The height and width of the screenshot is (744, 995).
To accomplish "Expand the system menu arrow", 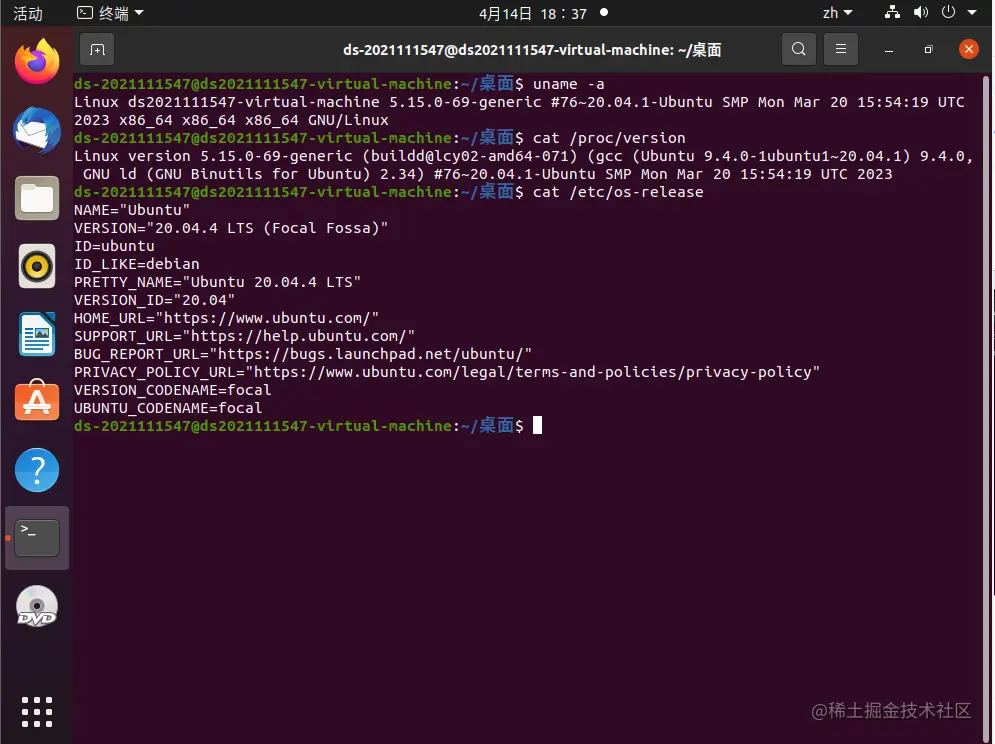I will (972, 12).
